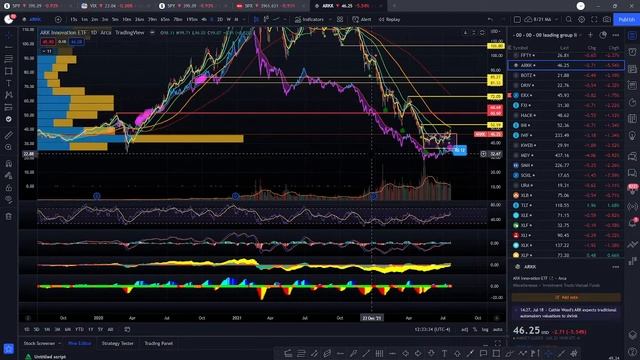Screen dimensions: 640x360
Task: Open the Indicators menu
Action: tap(309, 19)
